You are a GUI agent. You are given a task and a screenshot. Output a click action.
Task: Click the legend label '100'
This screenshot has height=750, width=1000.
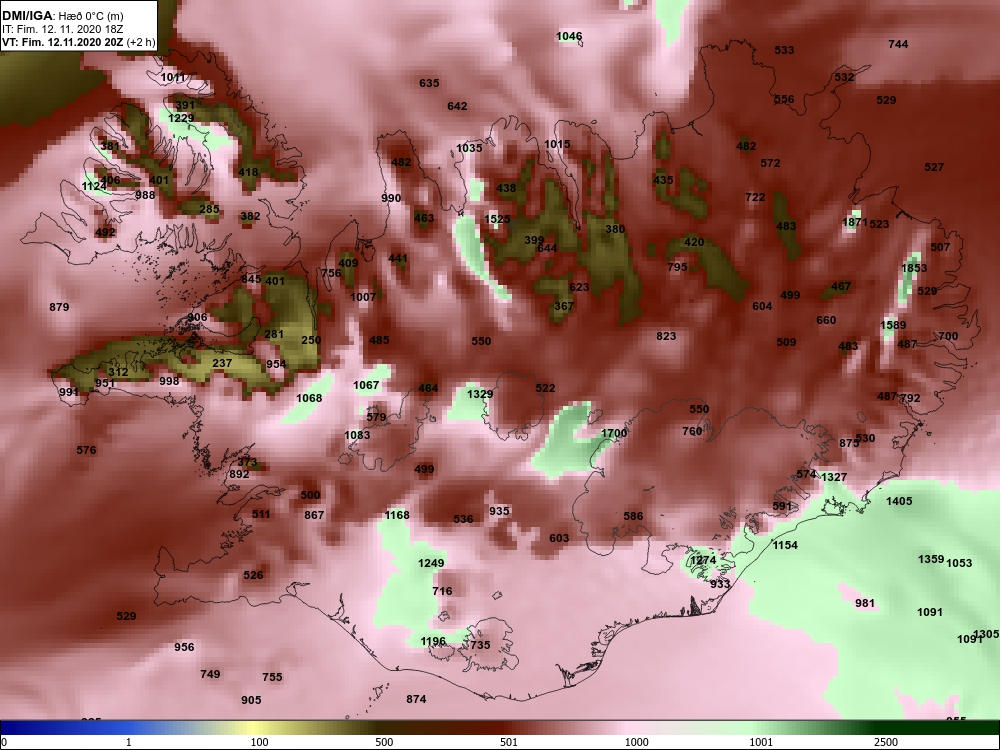259,743
